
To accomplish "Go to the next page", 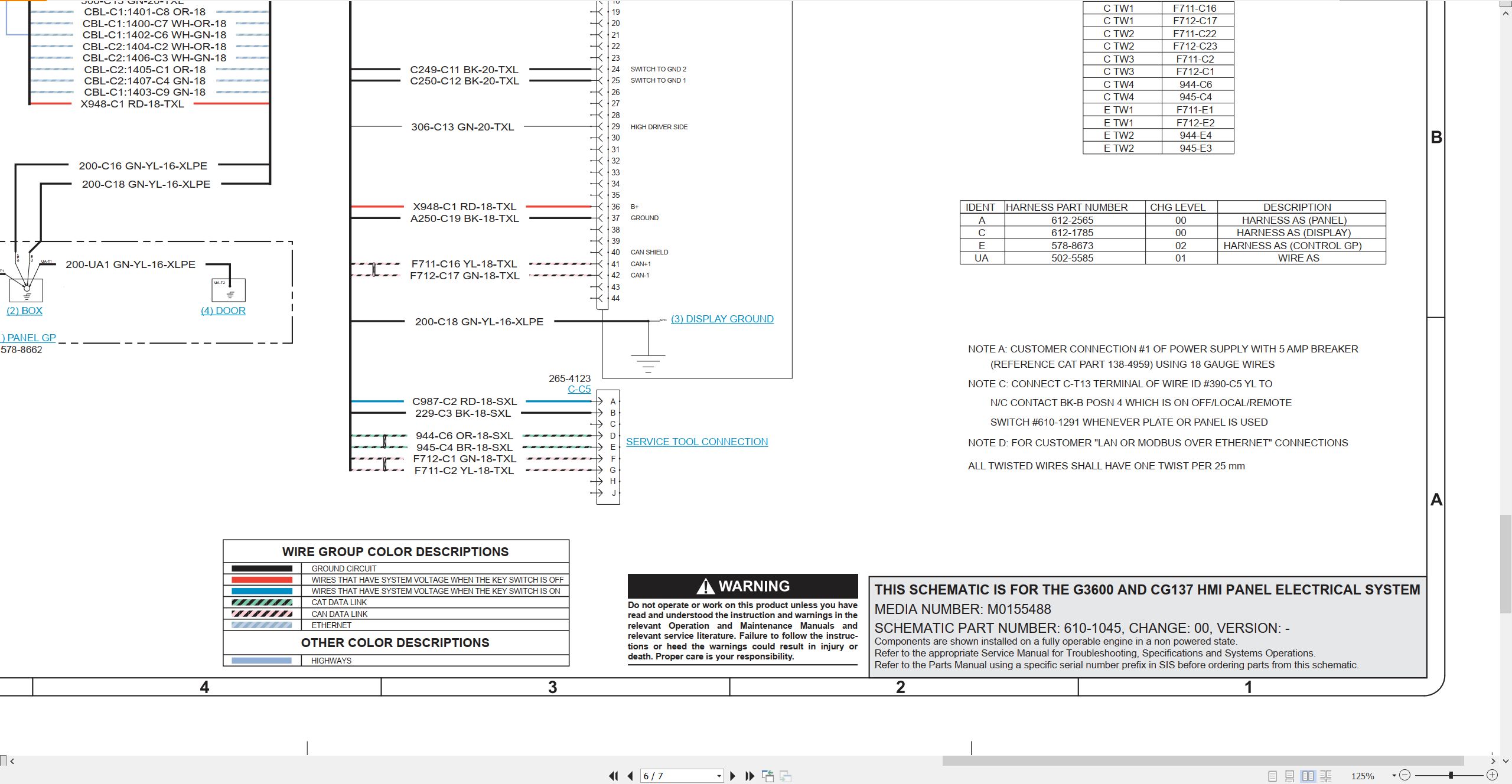I will pyautogui.click(x=732, y=776).
